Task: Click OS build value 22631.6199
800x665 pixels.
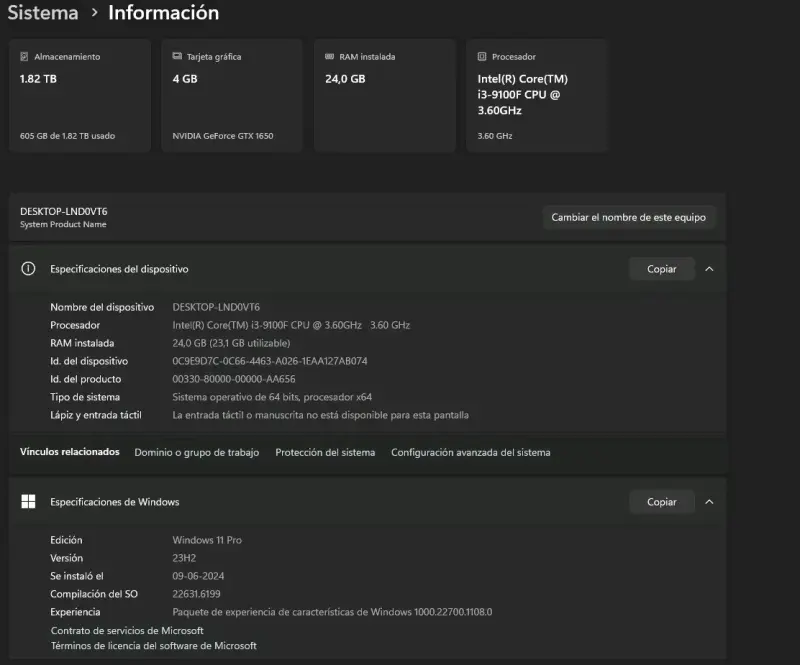Action: tap(196, 594)
